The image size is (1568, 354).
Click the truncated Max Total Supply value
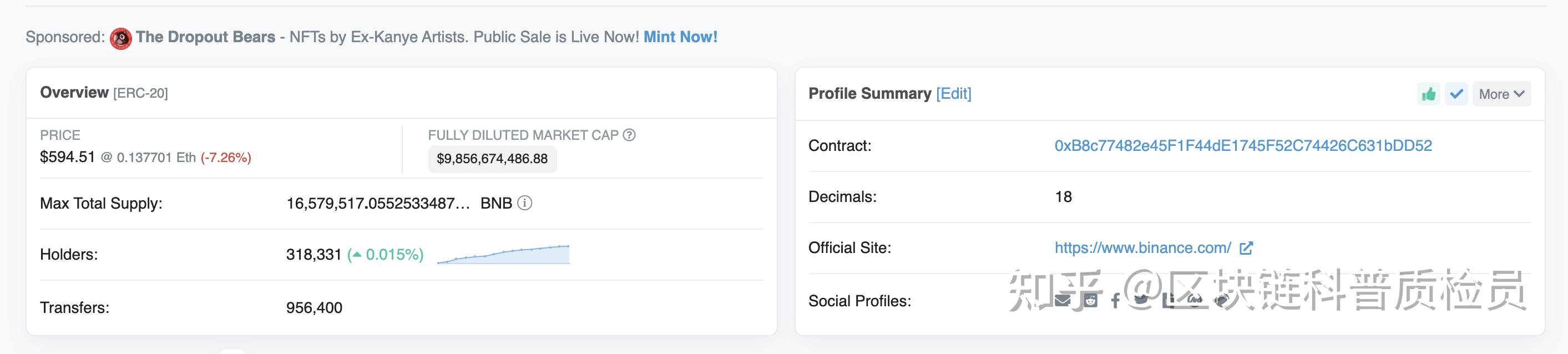click(x=378, y=204)
